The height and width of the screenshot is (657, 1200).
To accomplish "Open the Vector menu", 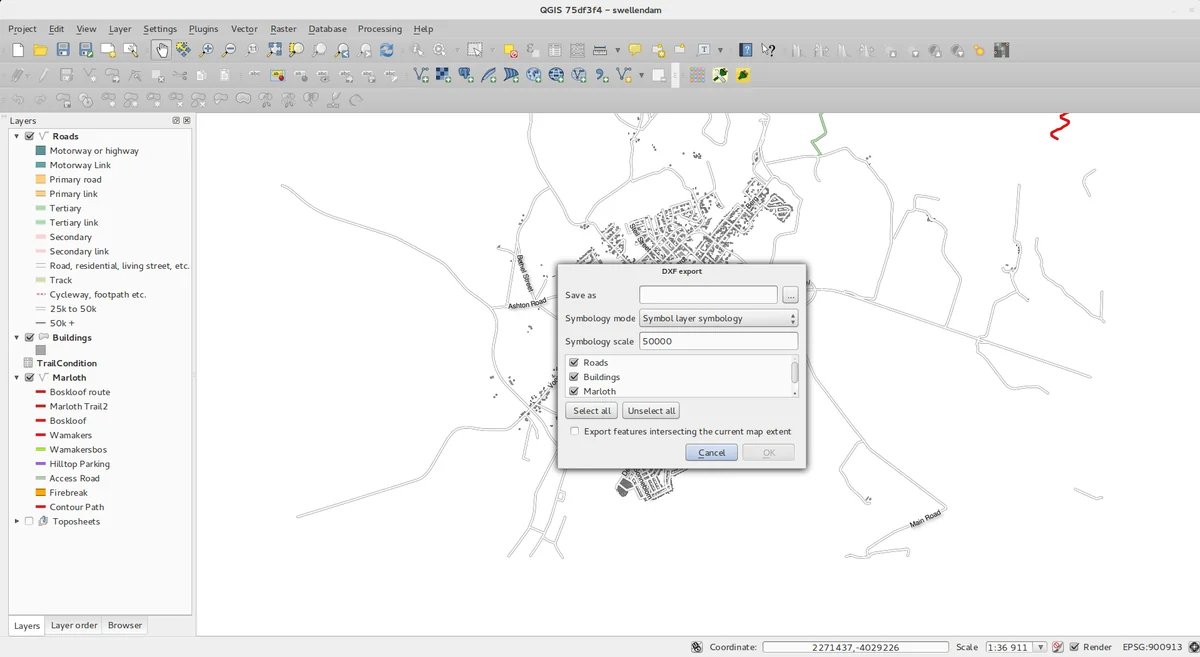I will point(244,29).
